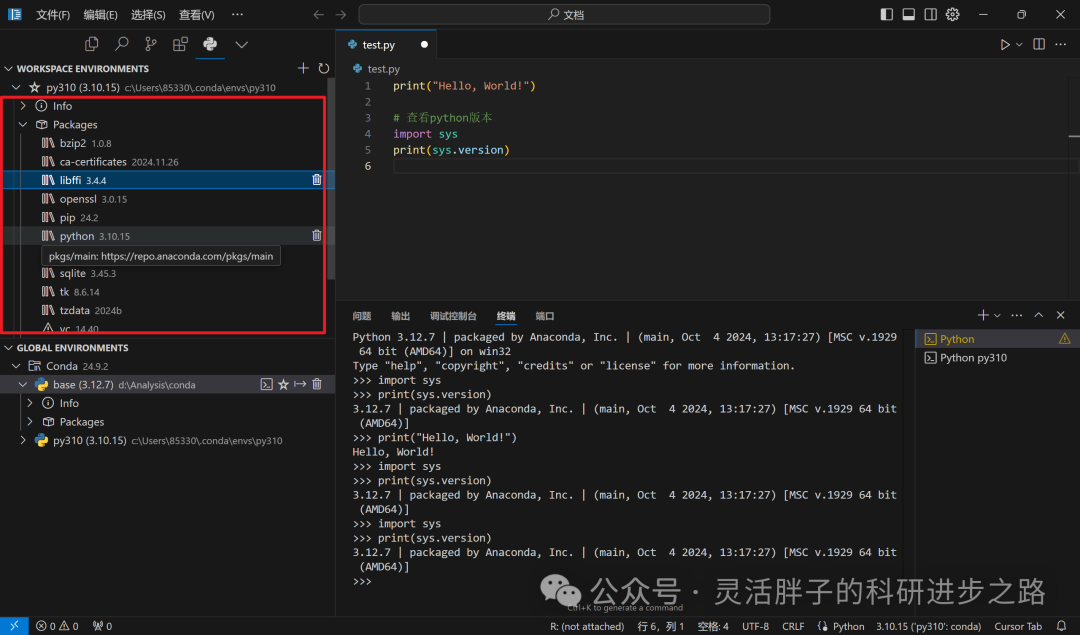The image size is (1080, 635).
Task: Delete the python 3.10.15 package
Action: [x=317, y=236]
